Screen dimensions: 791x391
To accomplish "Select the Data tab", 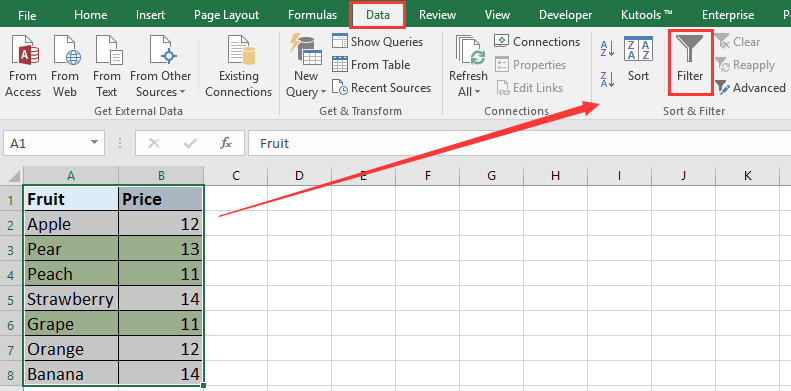I will click(x=378, y=15).
